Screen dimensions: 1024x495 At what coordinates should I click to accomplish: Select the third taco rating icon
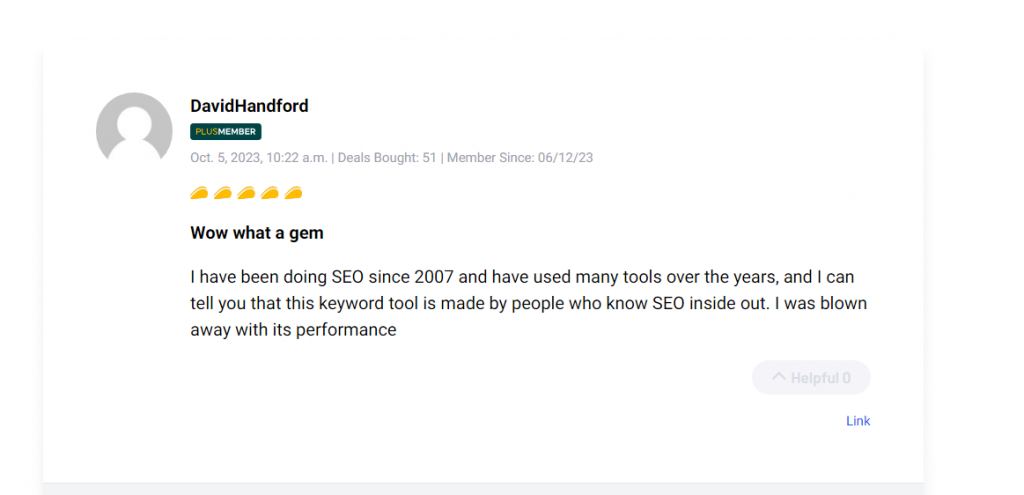(x=246, y=192)
